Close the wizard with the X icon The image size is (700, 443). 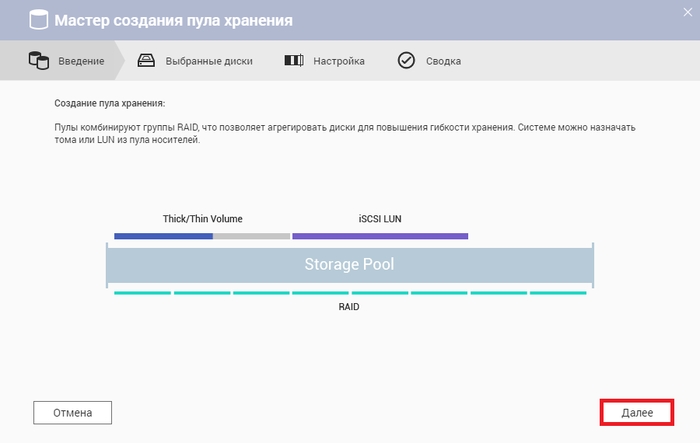[x=688, y=13]
